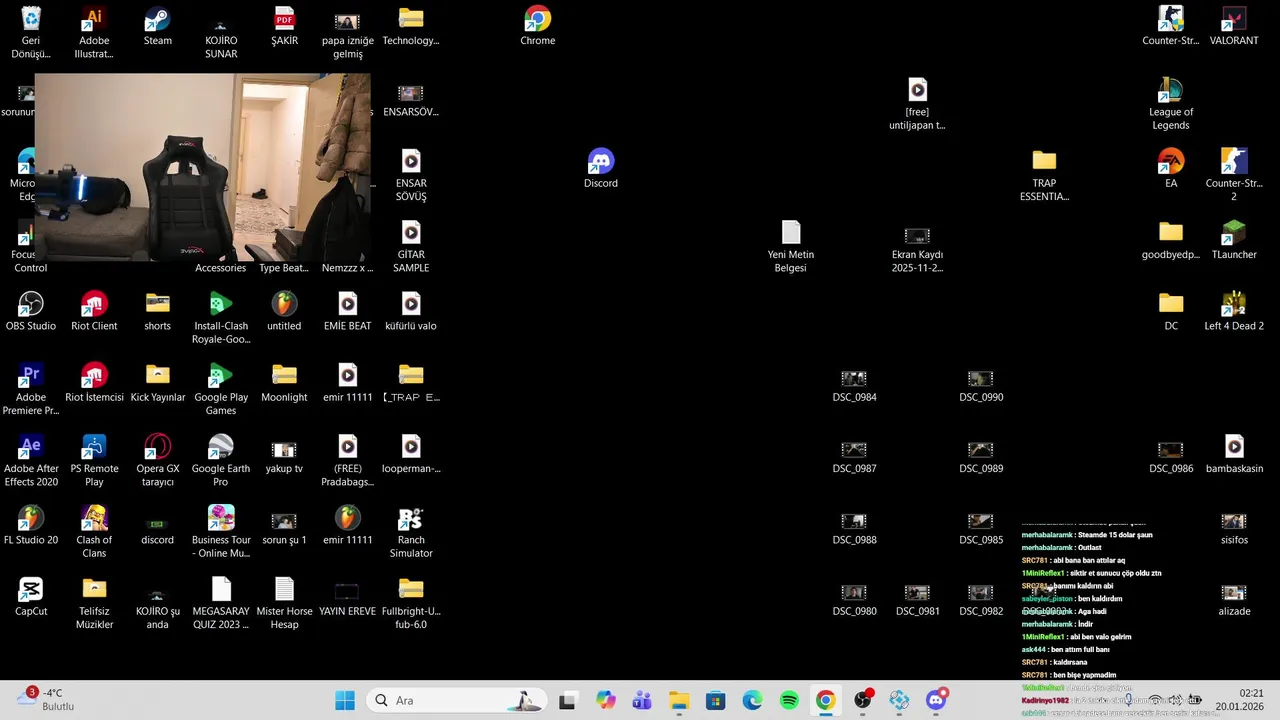Launch Ranch Simulator from the desktop

[411, 531]
